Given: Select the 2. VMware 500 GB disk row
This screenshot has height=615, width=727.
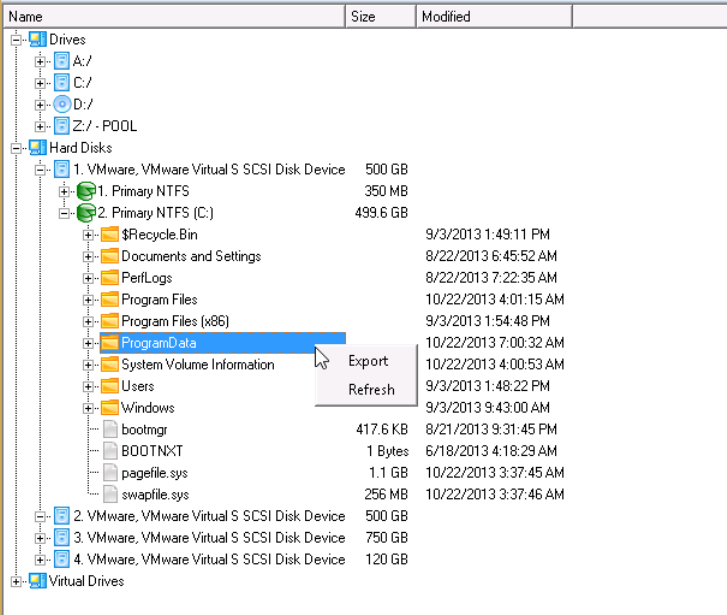Looking at the screenshot, I should pyautogui.click(x=209, y=516).
